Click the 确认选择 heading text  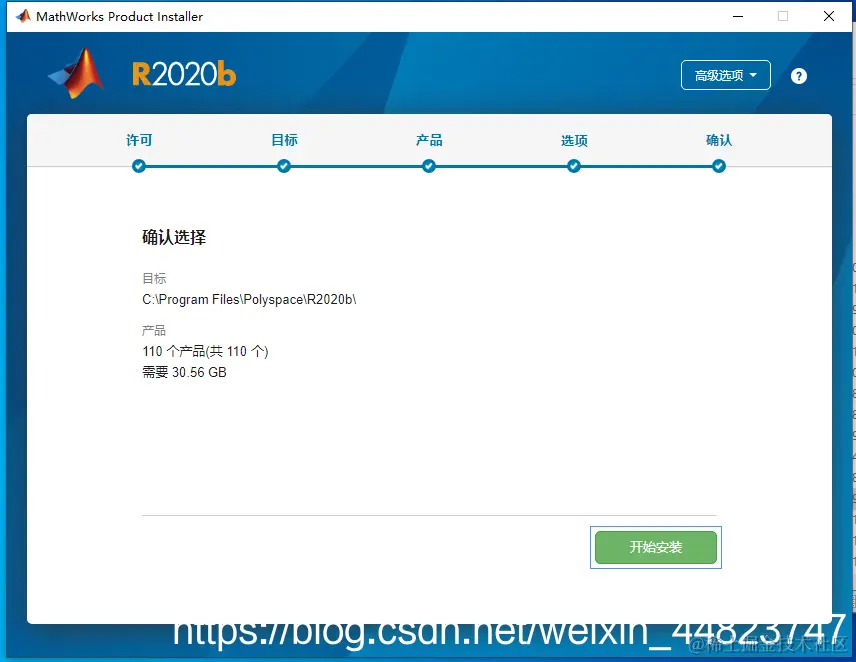tap(175, 237)
